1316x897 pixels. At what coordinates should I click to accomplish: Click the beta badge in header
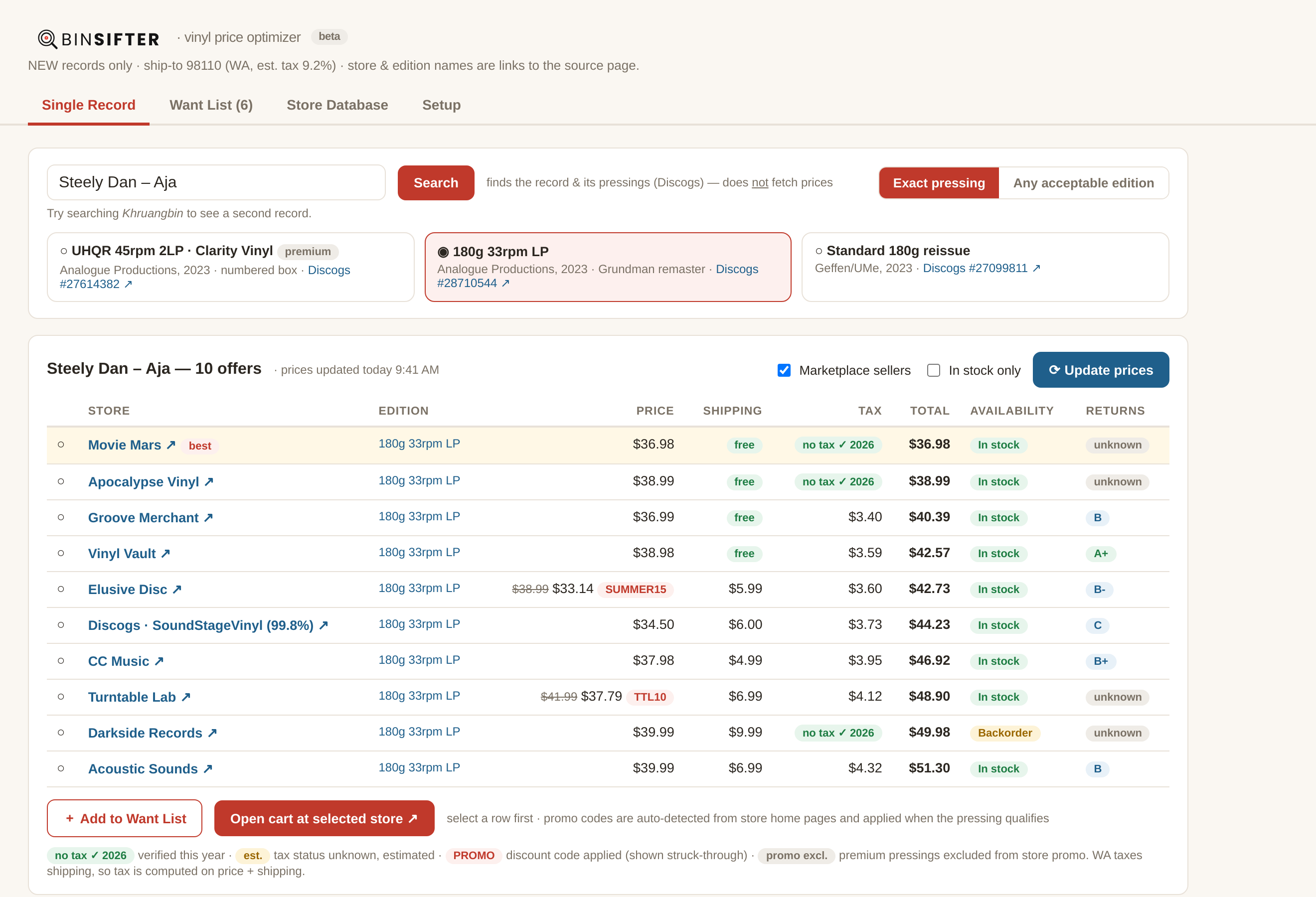click(x=329, y=37)
